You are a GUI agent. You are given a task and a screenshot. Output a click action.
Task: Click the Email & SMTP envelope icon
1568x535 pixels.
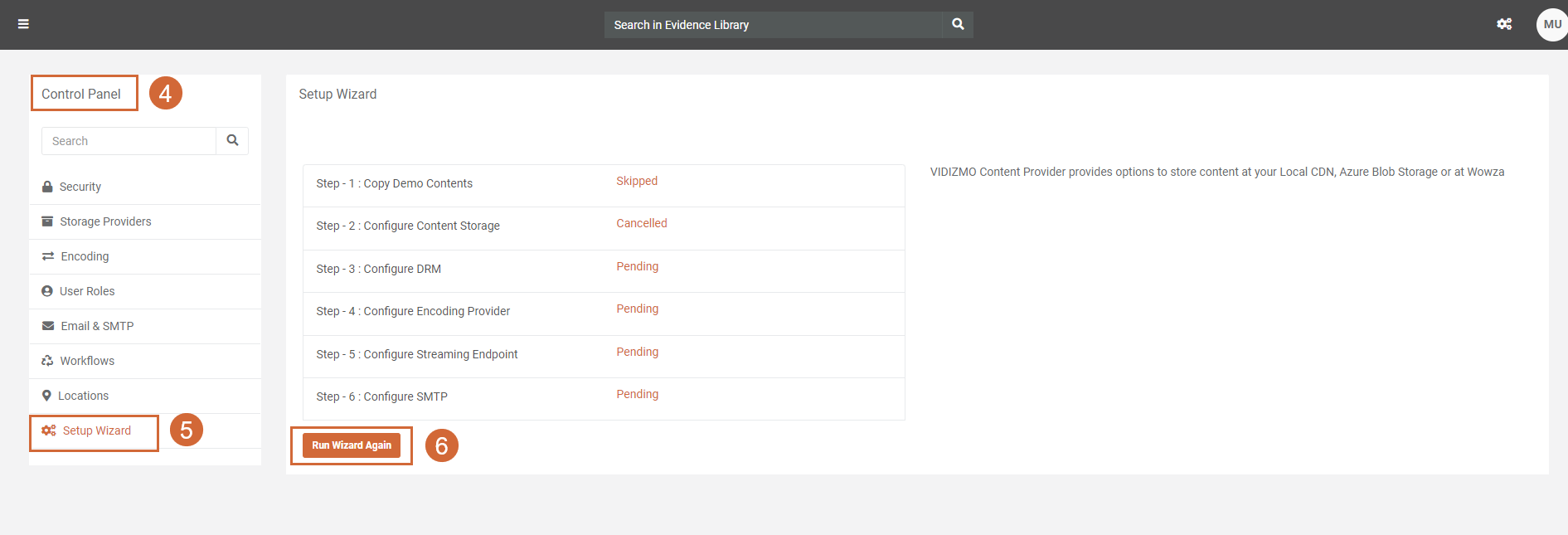(48, 326)
